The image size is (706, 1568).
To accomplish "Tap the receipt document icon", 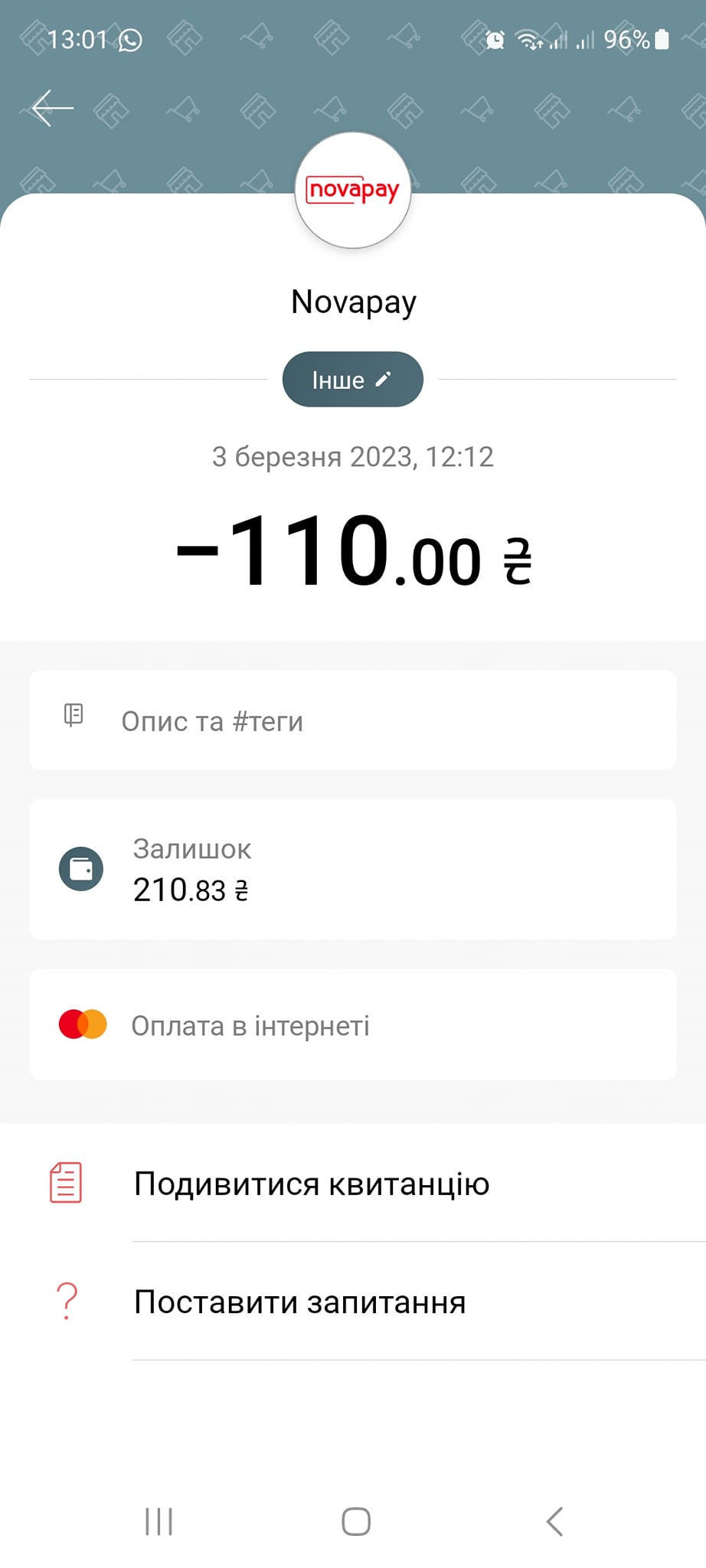I will coord(66,1183).
